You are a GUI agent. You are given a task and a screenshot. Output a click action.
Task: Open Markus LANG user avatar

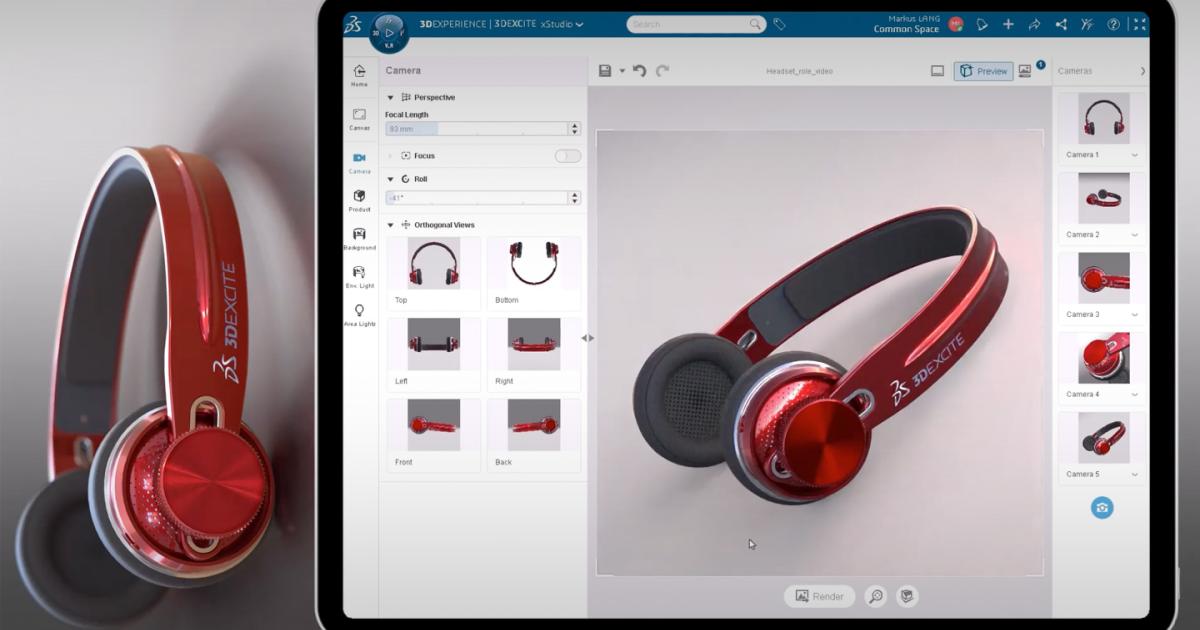(x=956, y=24)
